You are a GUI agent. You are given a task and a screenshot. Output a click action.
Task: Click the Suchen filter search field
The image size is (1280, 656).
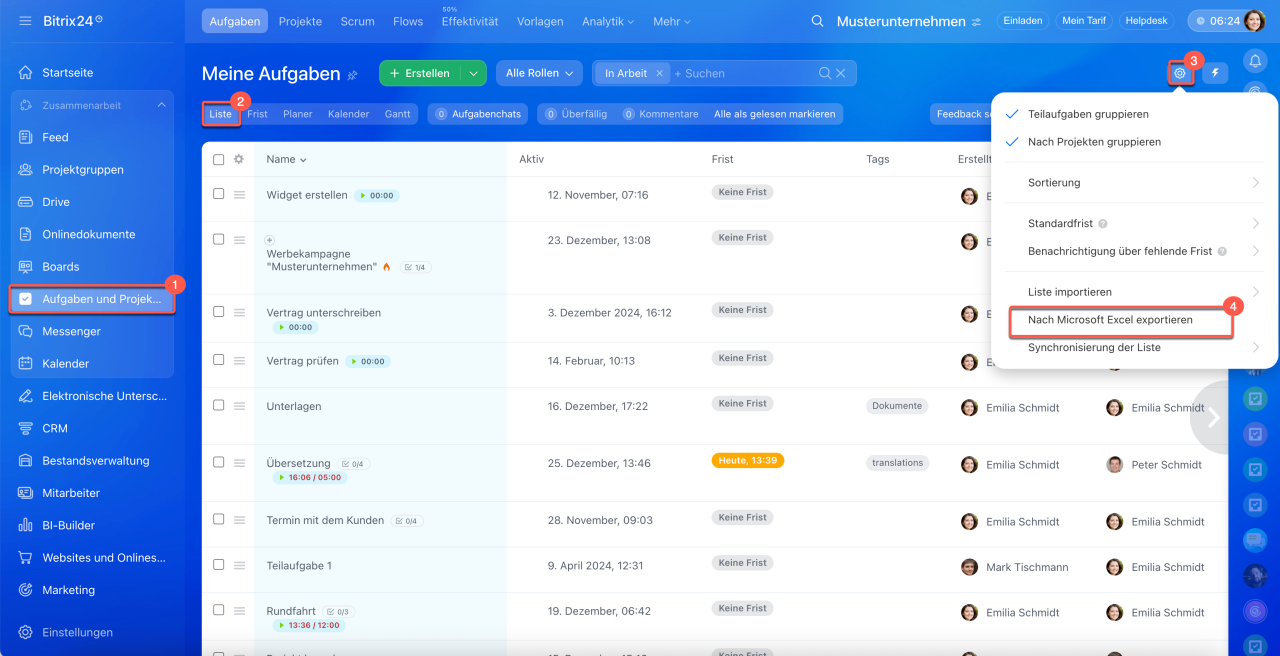coord(740,73)
